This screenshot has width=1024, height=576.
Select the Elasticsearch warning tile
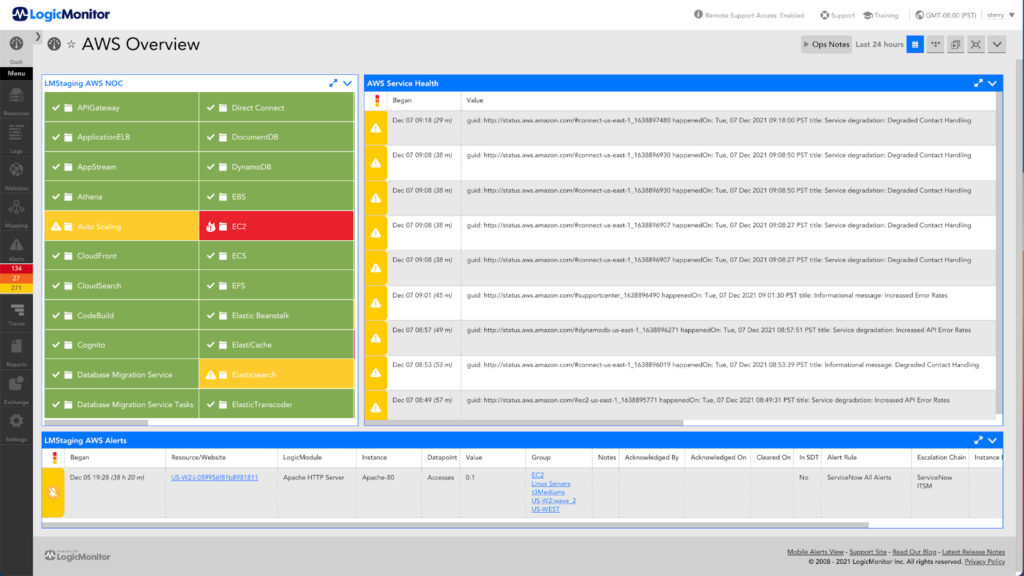point(276,375)
